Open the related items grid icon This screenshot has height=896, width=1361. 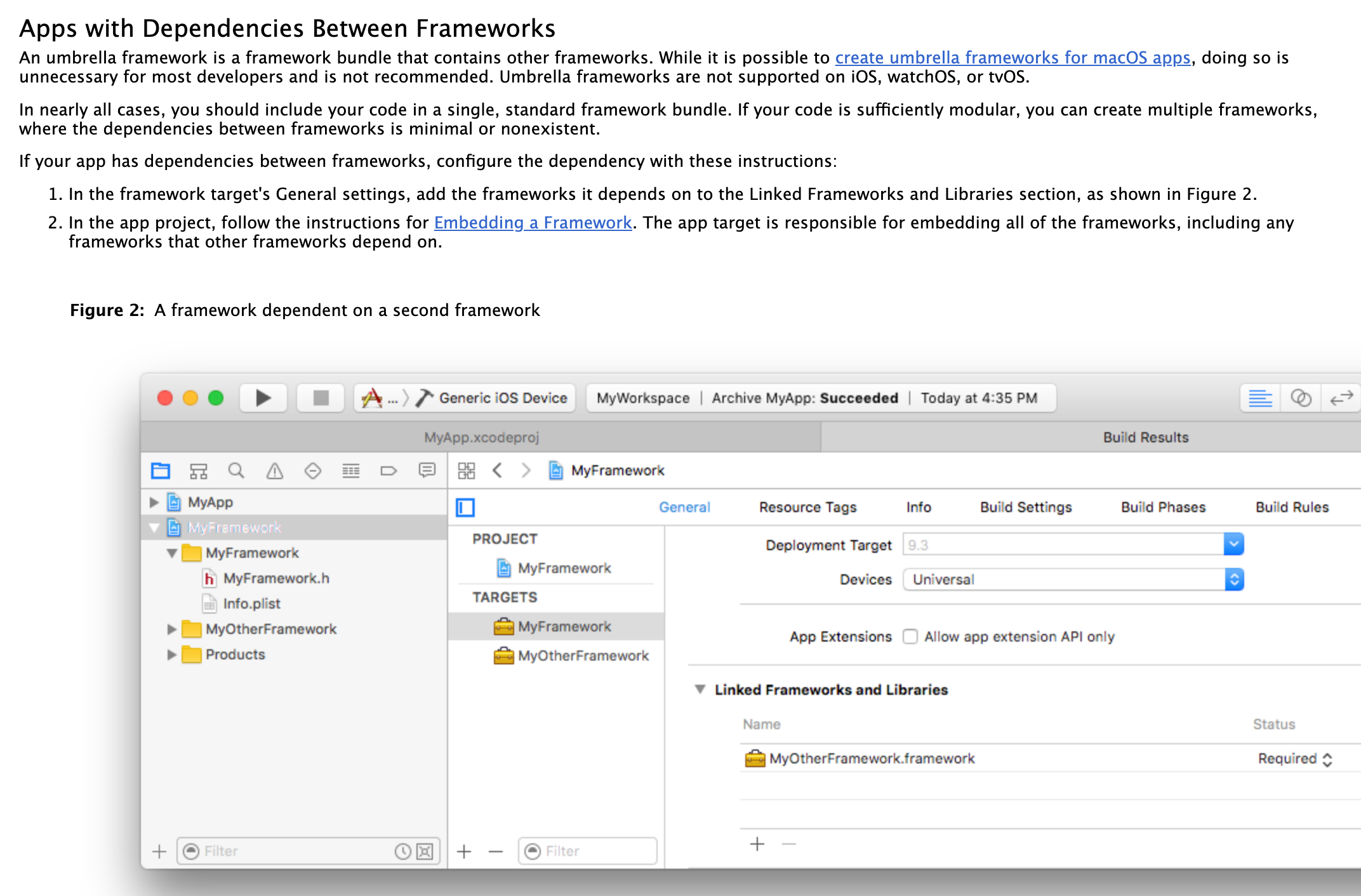pyautogui.click(x=467, y=471)
